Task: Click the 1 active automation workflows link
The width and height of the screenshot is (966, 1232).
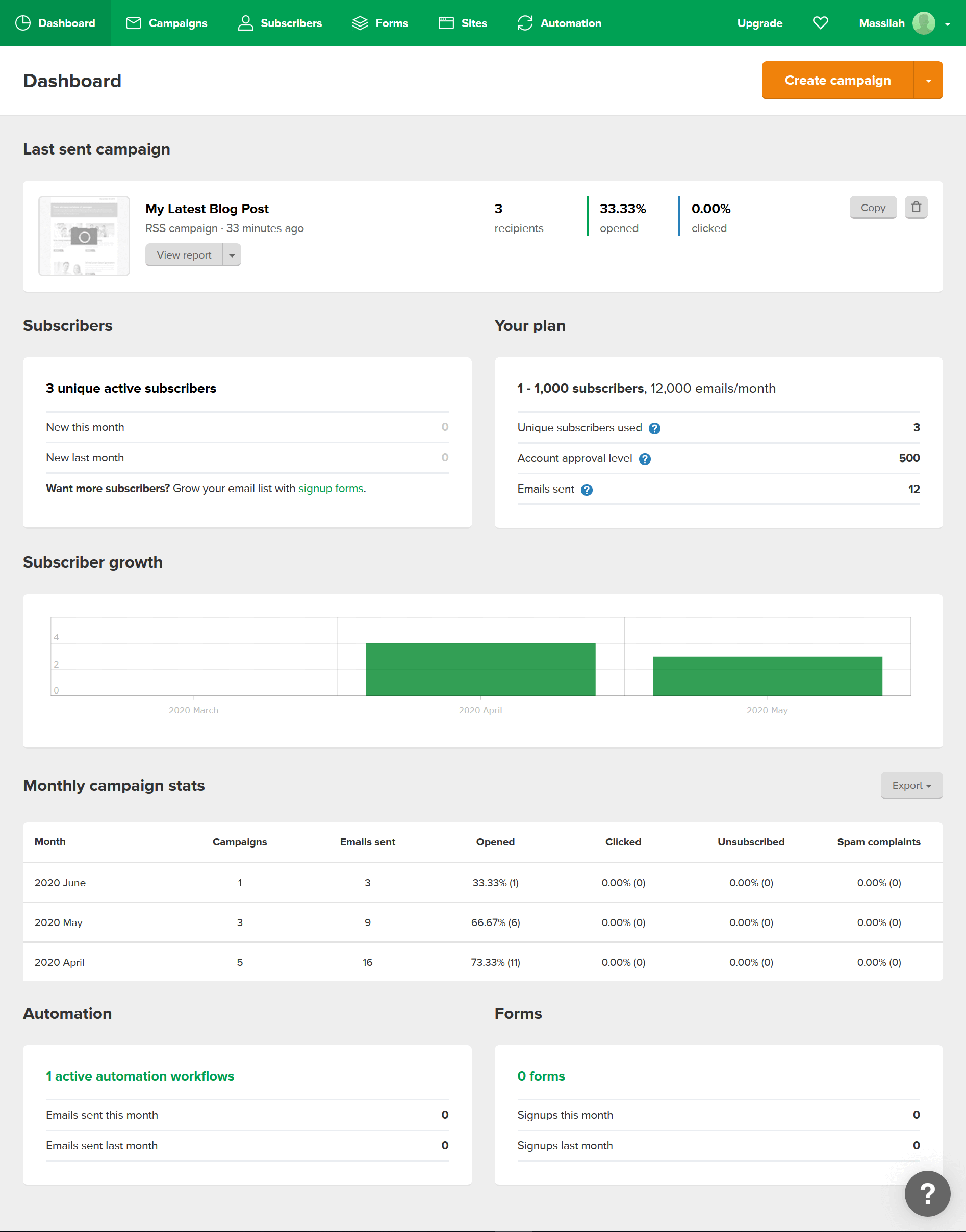Action: point(140,1076)
